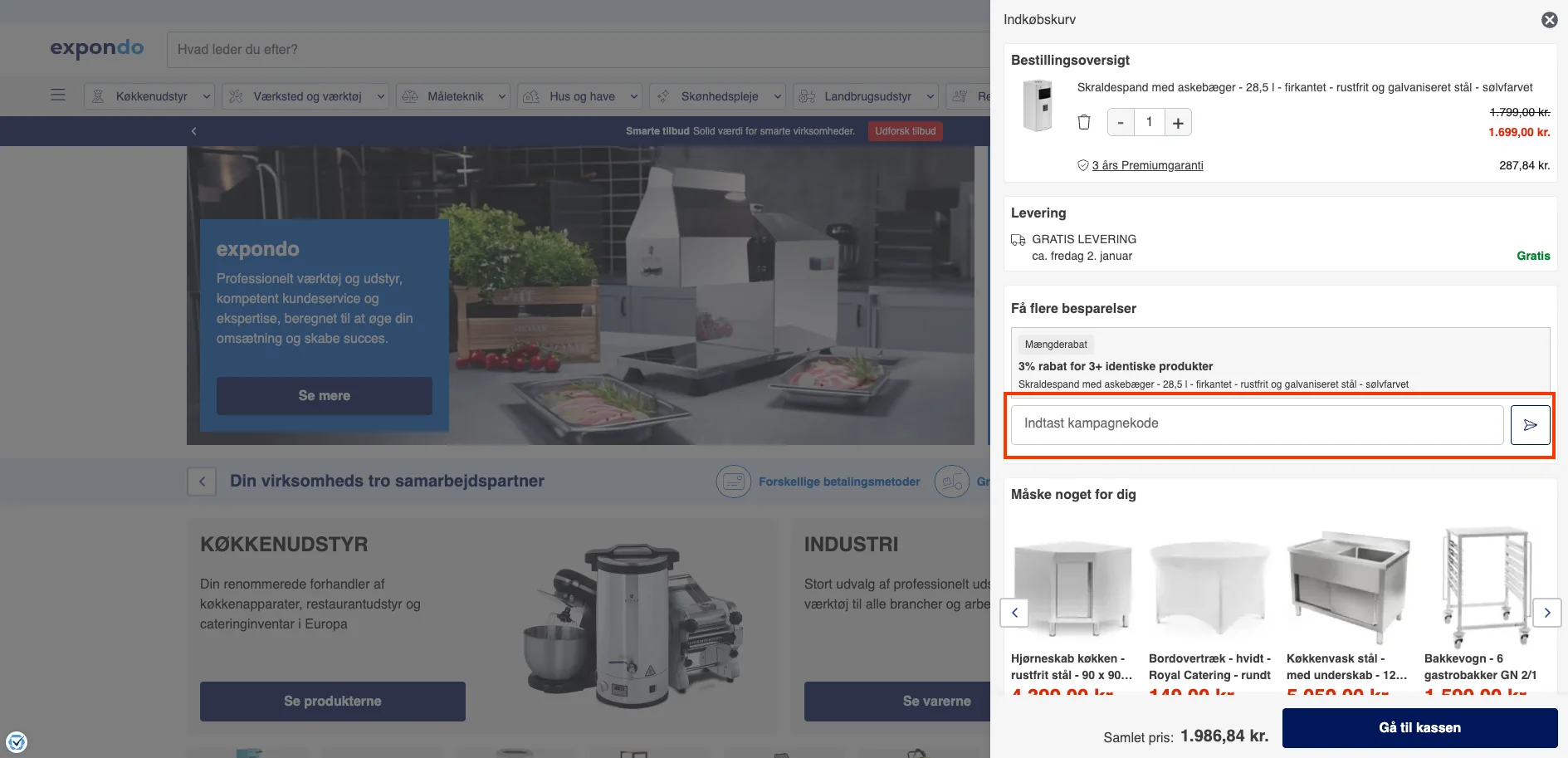Open the Skønhedspleje menu
The width and height of the screenshot is (1568, 758).
click(718, 96)
